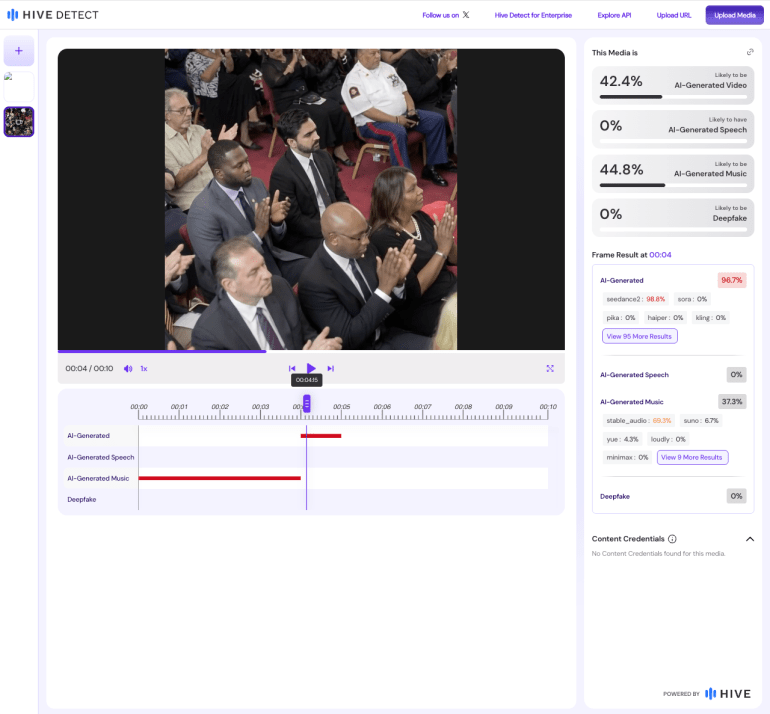Click the timeline playhead handle

[306, 404]
